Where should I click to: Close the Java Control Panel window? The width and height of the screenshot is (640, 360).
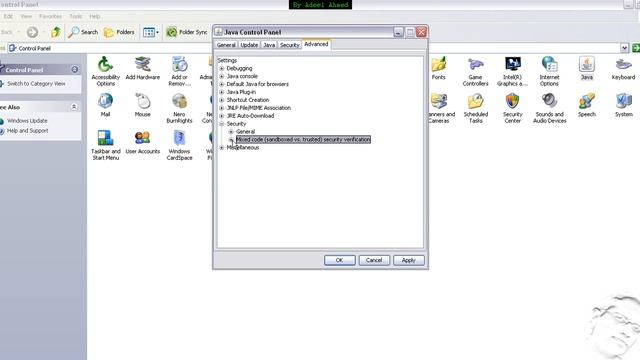(422, 32)
